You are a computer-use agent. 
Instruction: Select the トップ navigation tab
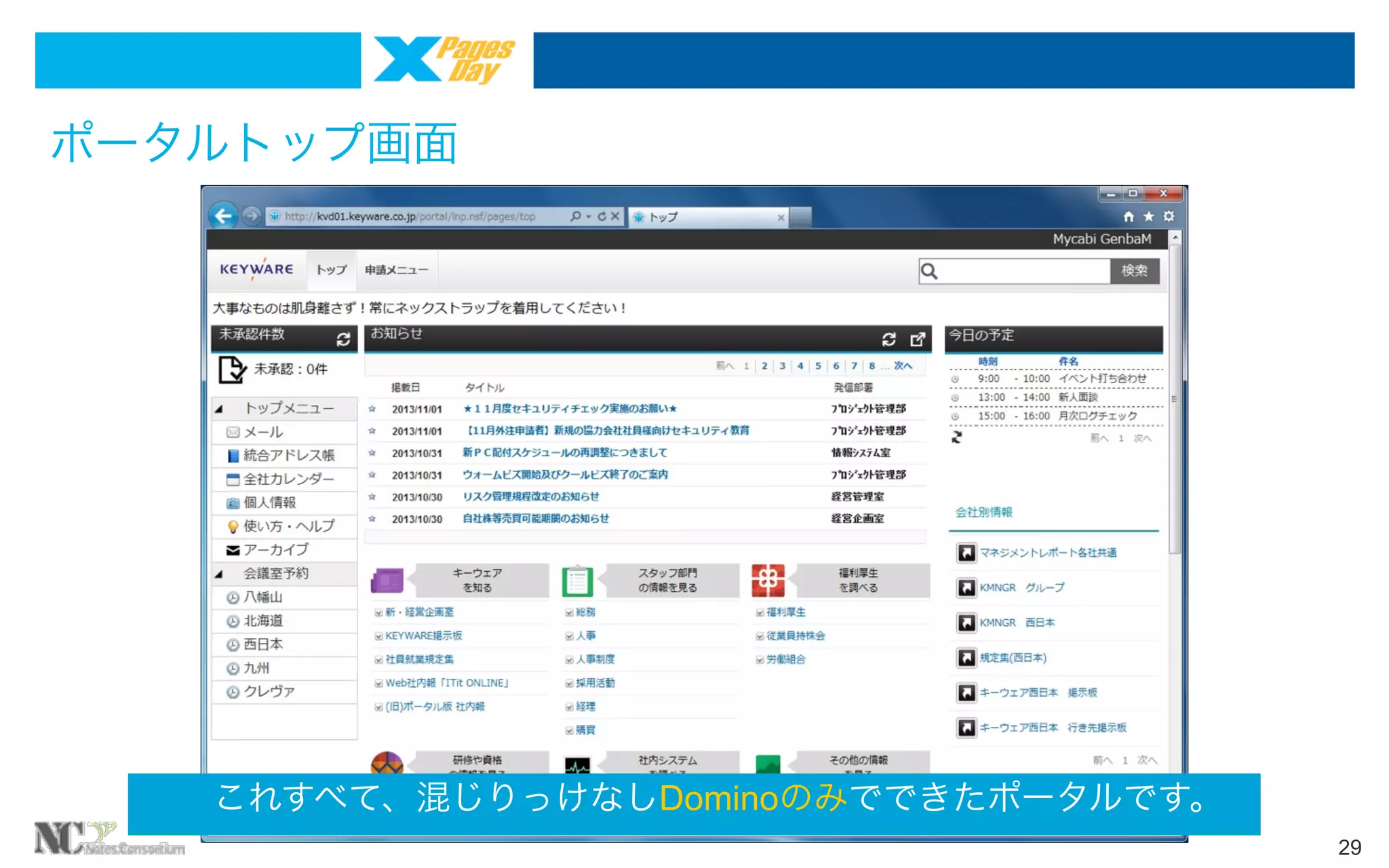331,270
